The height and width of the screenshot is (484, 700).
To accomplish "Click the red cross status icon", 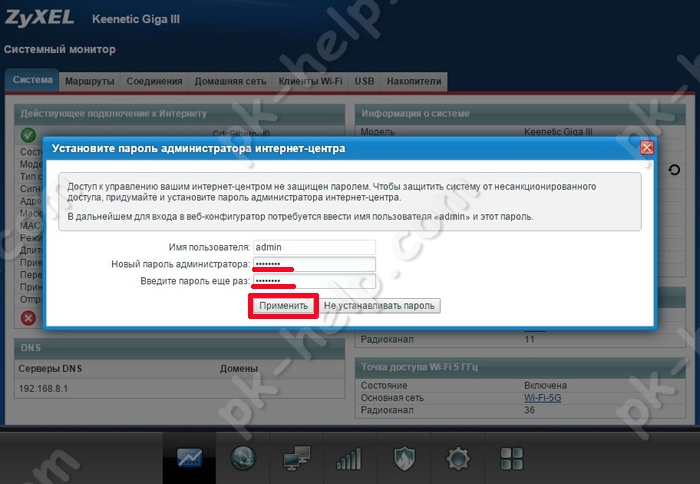I will click(28, 318).
